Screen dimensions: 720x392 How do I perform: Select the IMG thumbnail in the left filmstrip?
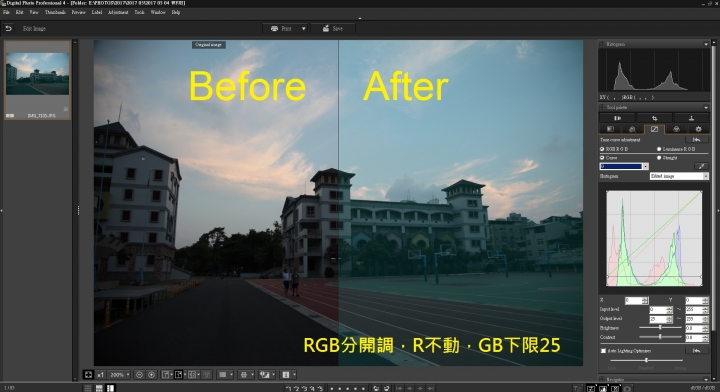[x=37, y=80]
